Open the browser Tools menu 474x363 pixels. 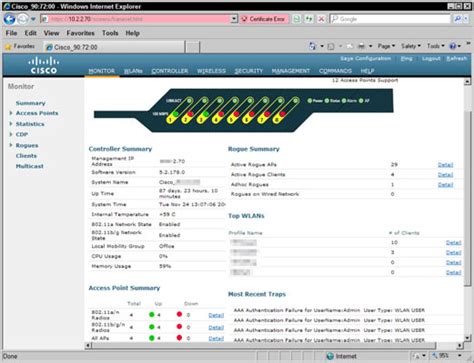[x=110, y=33]
